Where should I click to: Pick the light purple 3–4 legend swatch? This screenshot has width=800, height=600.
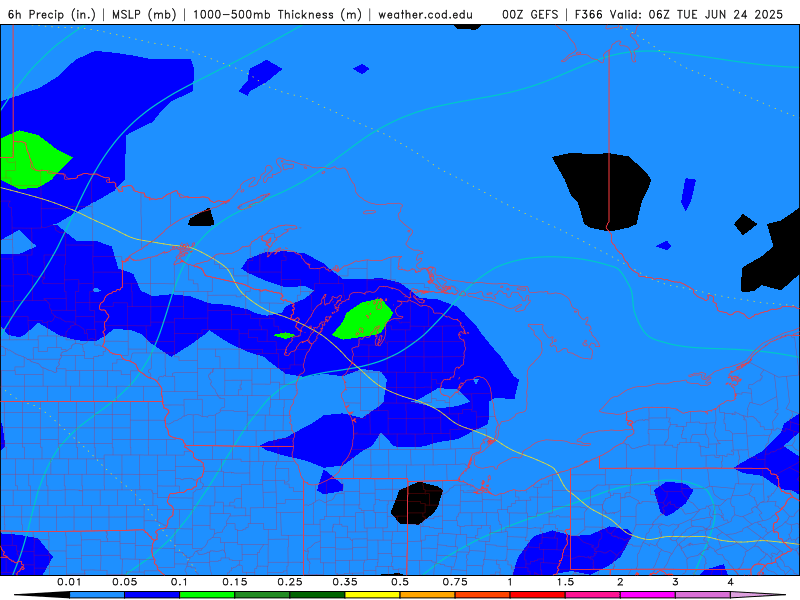(703, 595)
